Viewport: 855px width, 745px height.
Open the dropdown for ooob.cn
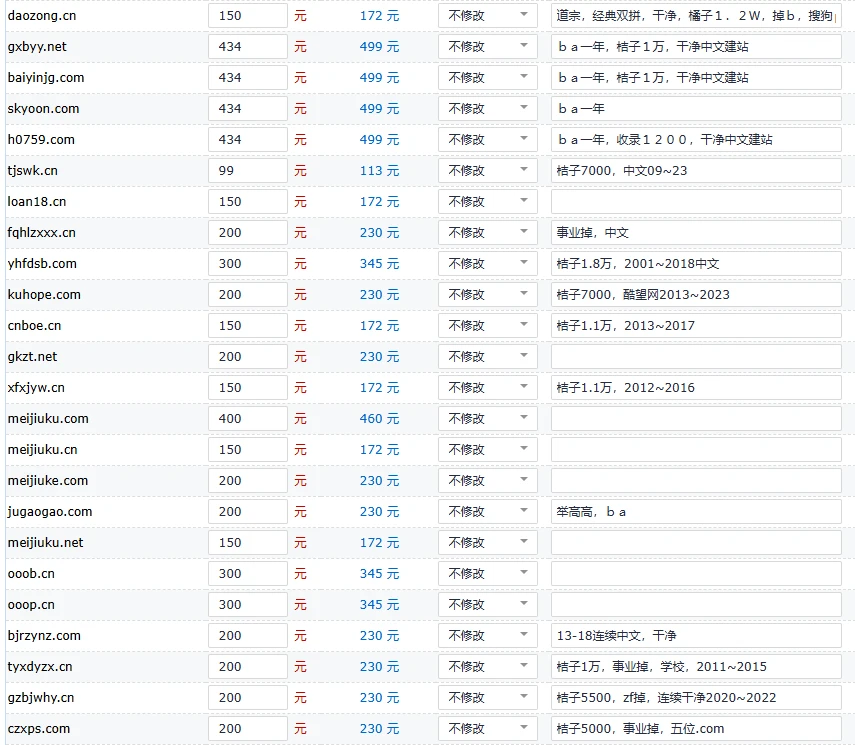pyautogui.click(x=488, y=573)
